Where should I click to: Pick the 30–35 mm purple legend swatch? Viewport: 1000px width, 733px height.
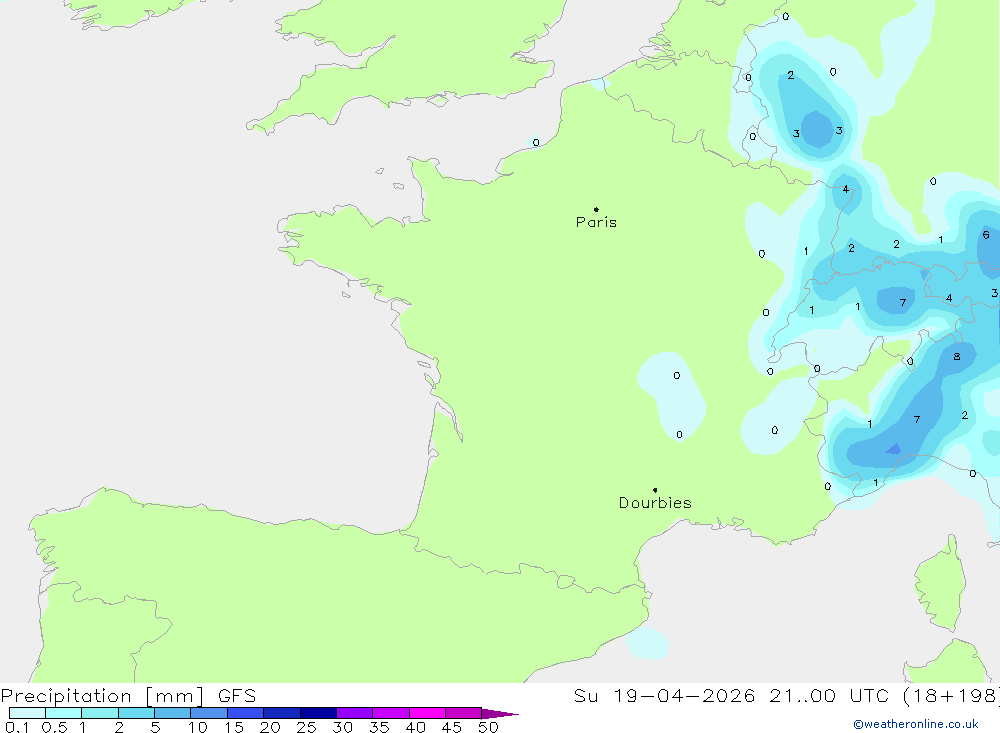[355, 713]
